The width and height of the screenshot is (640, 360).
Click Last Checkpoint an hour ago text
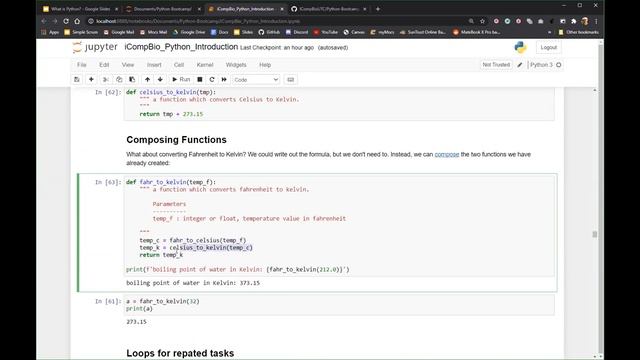click(x=277, y=48)
